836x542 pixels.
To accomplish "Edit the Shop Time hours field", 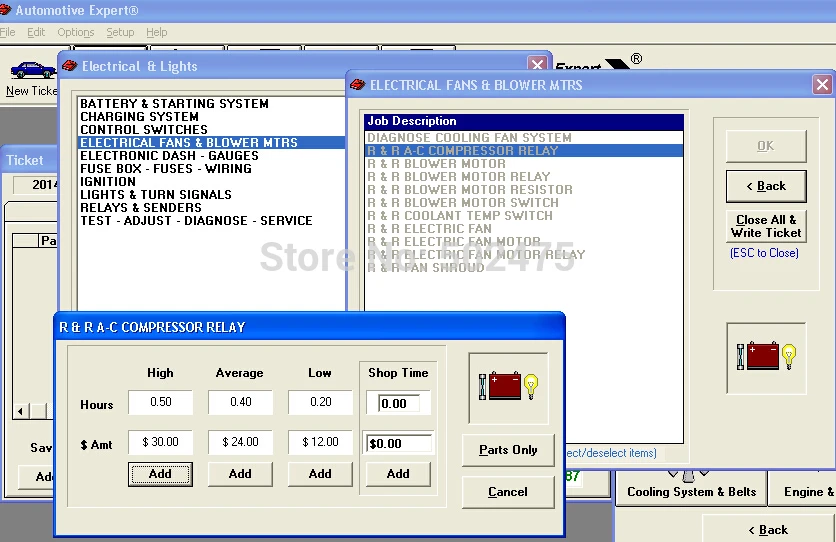I will [399, 403].
